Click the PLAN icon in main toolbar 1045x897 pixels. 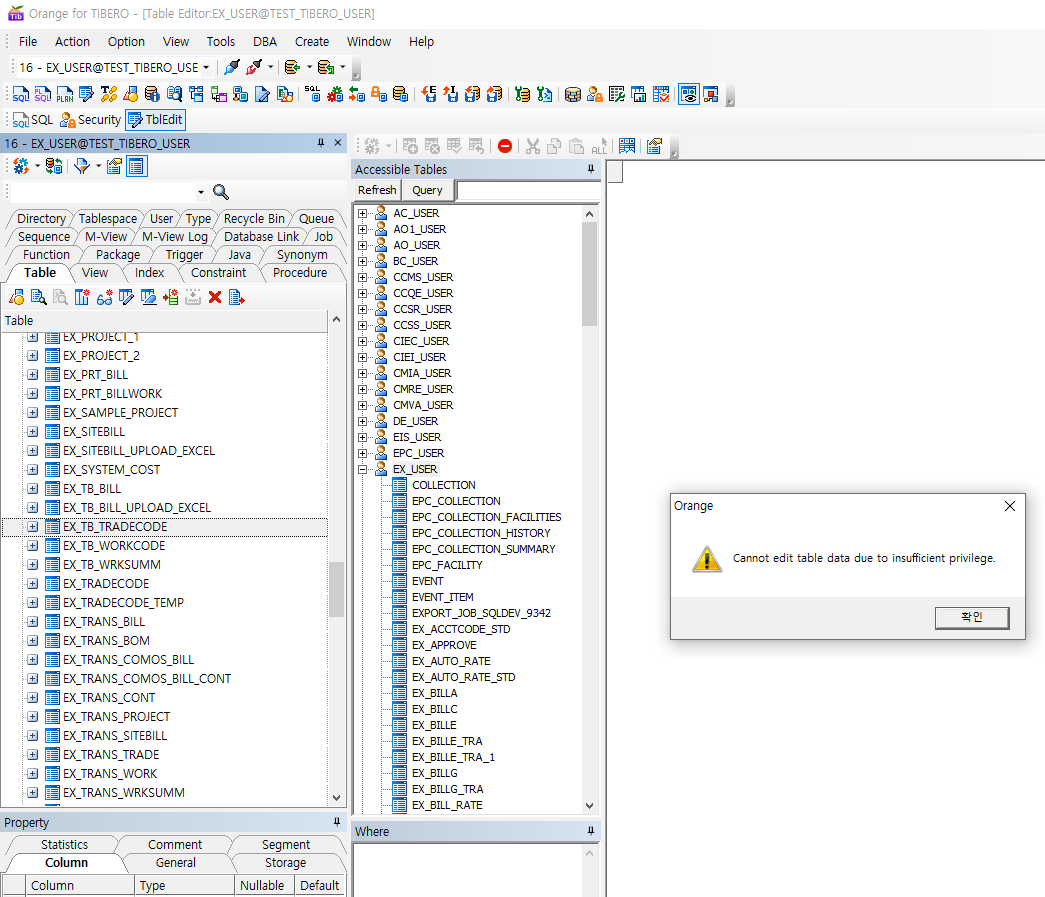point(64,94)
